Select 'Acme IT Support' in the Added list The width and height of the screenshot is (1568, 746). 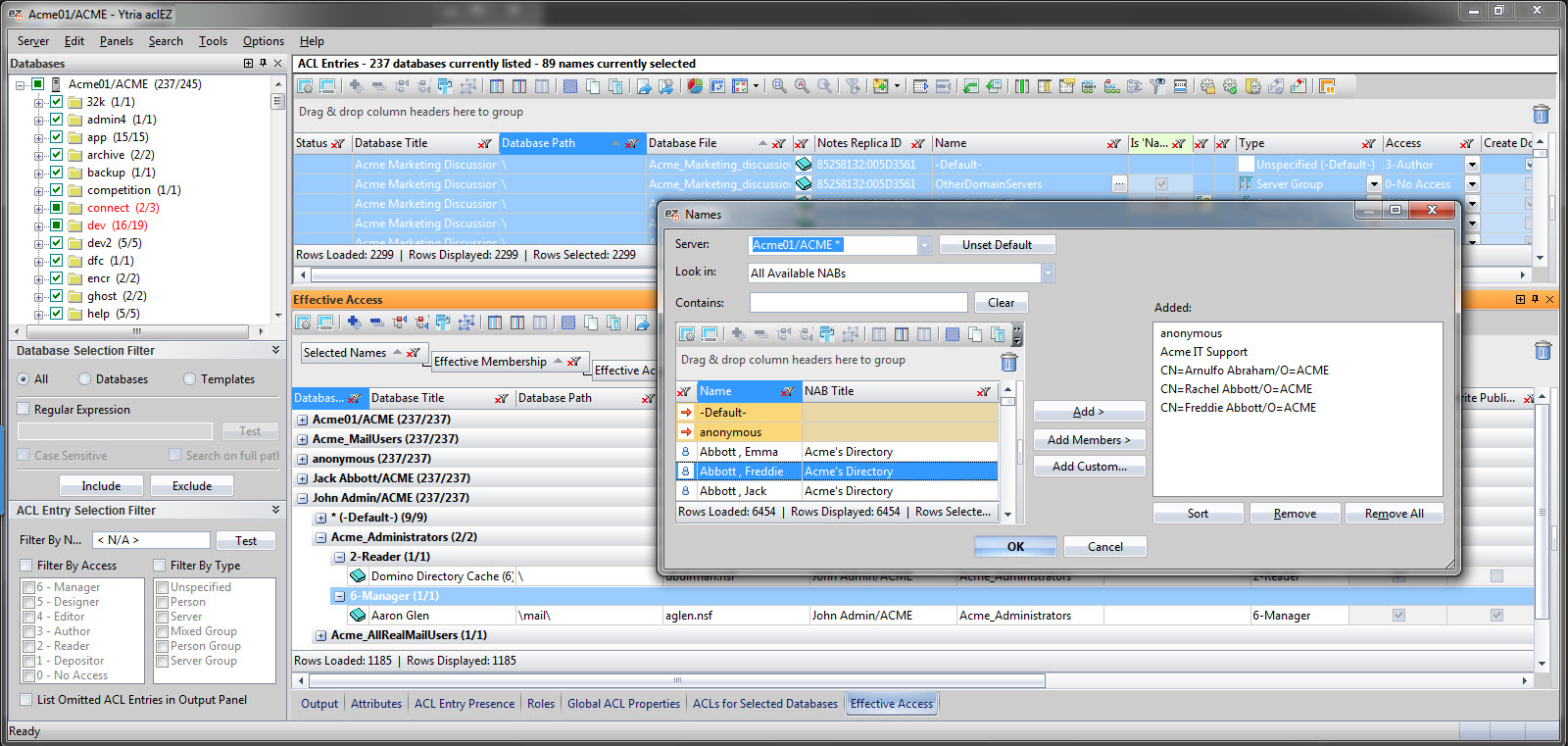click(1203, 352)
